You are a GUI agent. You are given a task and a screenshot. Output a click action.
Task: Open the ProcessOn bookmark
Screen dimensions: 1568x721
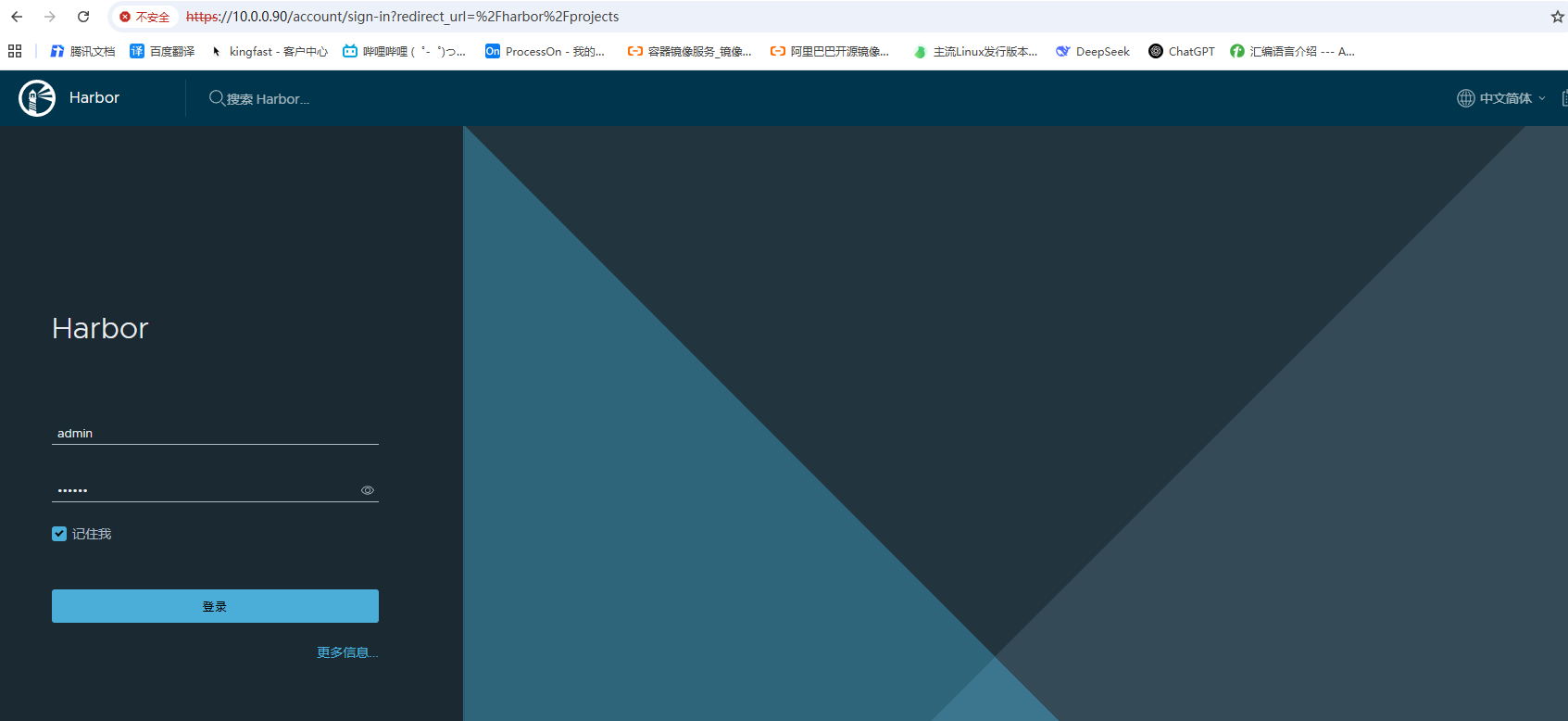[x=545, y=51]
